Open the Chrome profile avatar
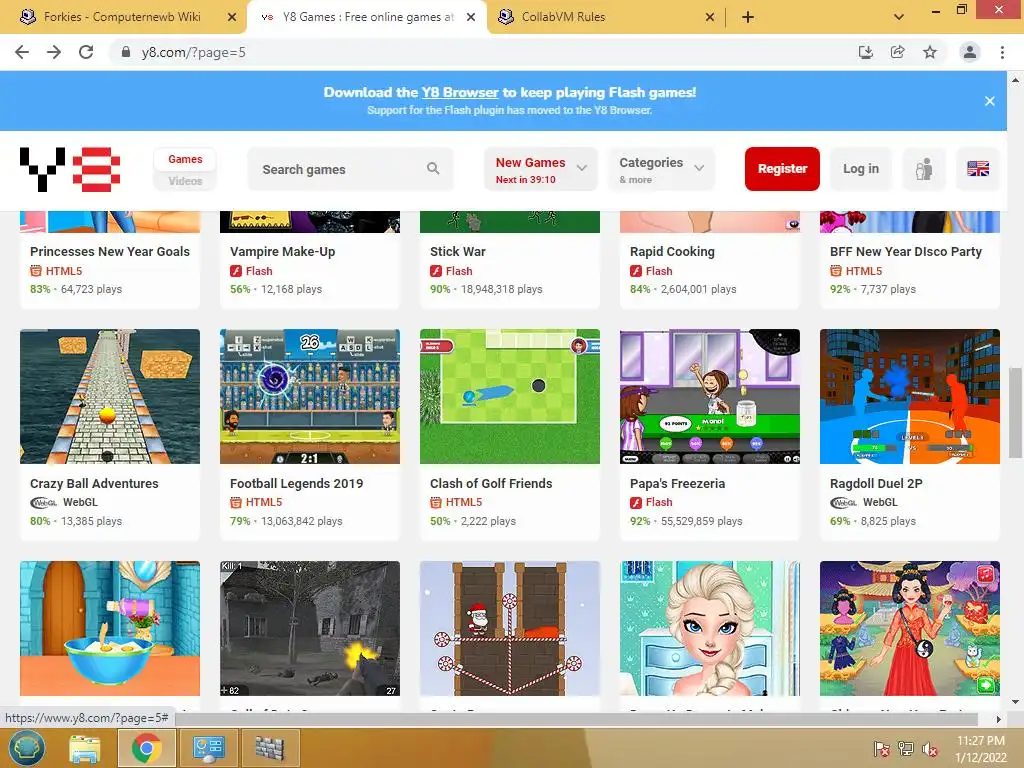 click(x=970, y=52)
